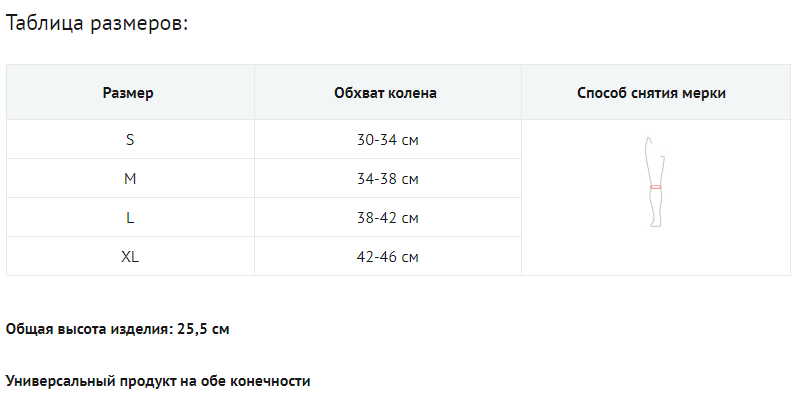Click the 'Таблица размеров:' heading

click(x=97, y=24)
